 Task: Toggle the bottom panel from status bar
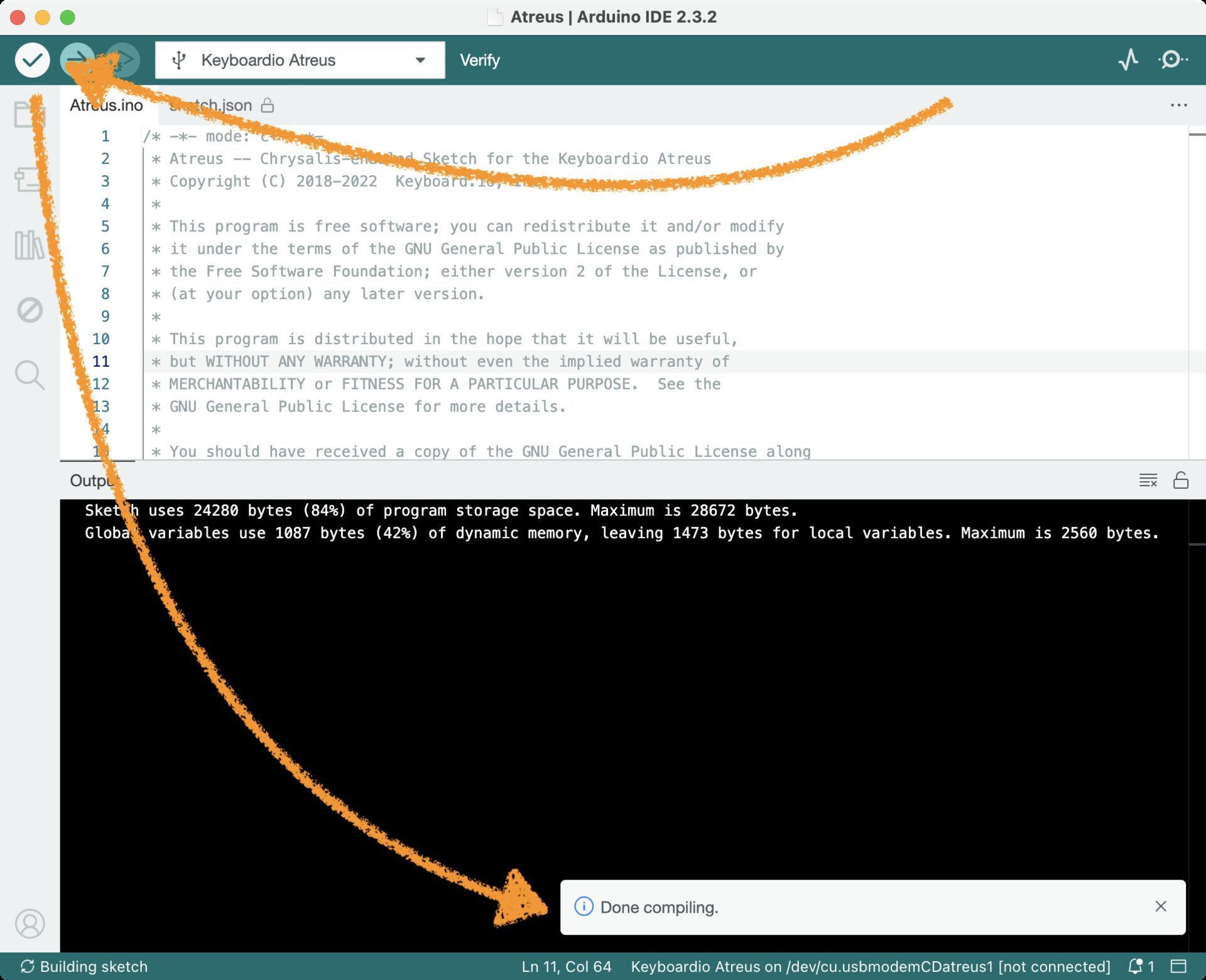coord(1179,967)
